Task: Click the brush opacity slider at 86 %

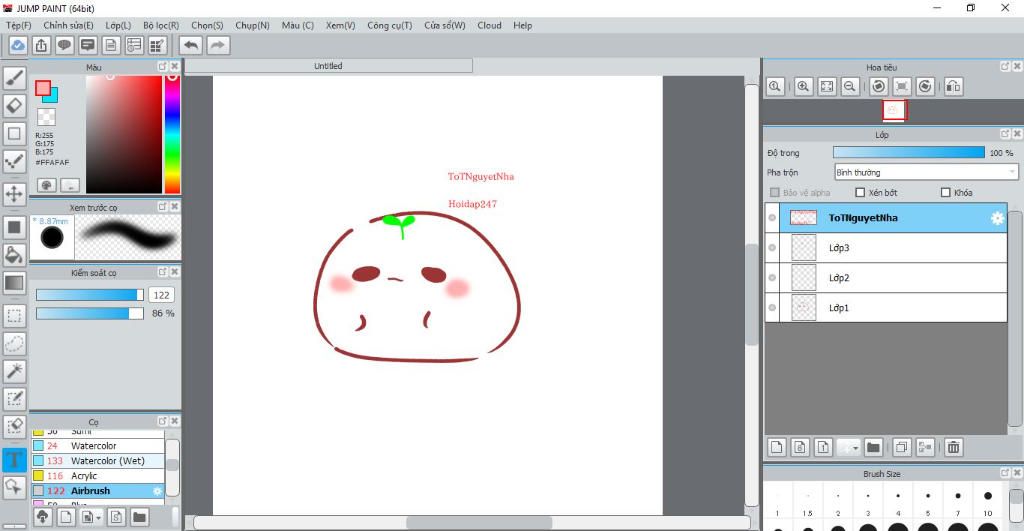Action: (90, 314)
